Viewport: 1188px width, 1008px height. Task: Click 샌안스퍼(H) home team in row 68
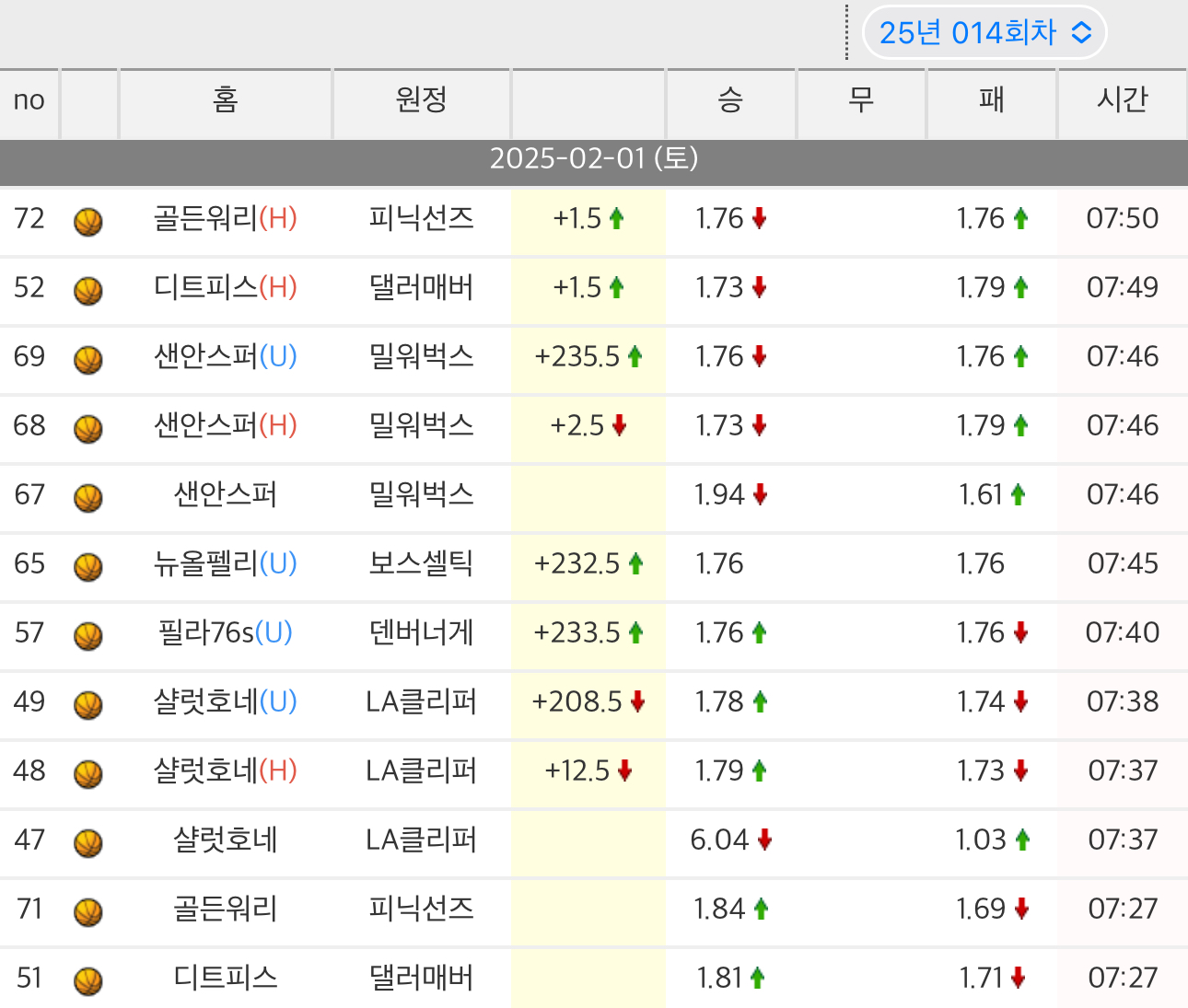click(x=226, y=426)
